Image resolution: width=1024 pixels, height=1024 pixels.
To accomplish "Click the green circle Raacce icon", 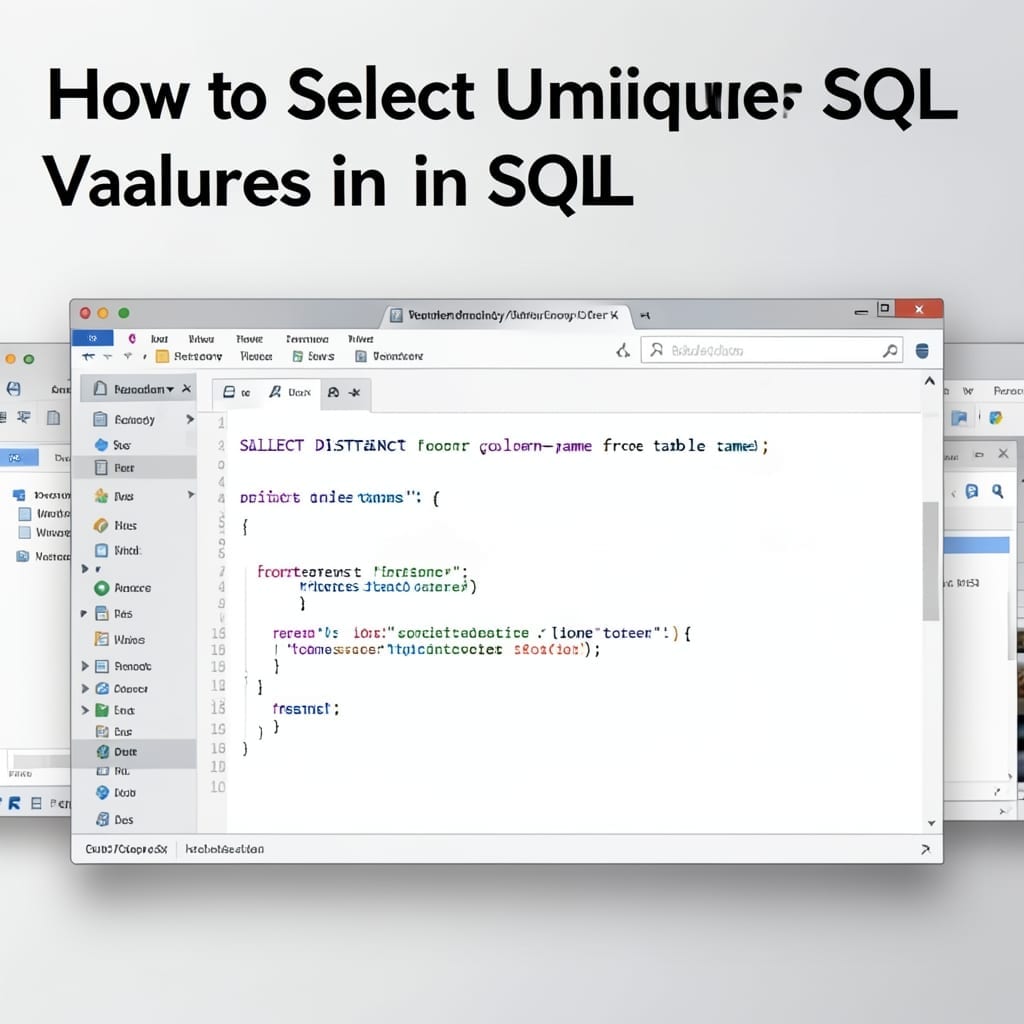I will click(x=101, y=588).
